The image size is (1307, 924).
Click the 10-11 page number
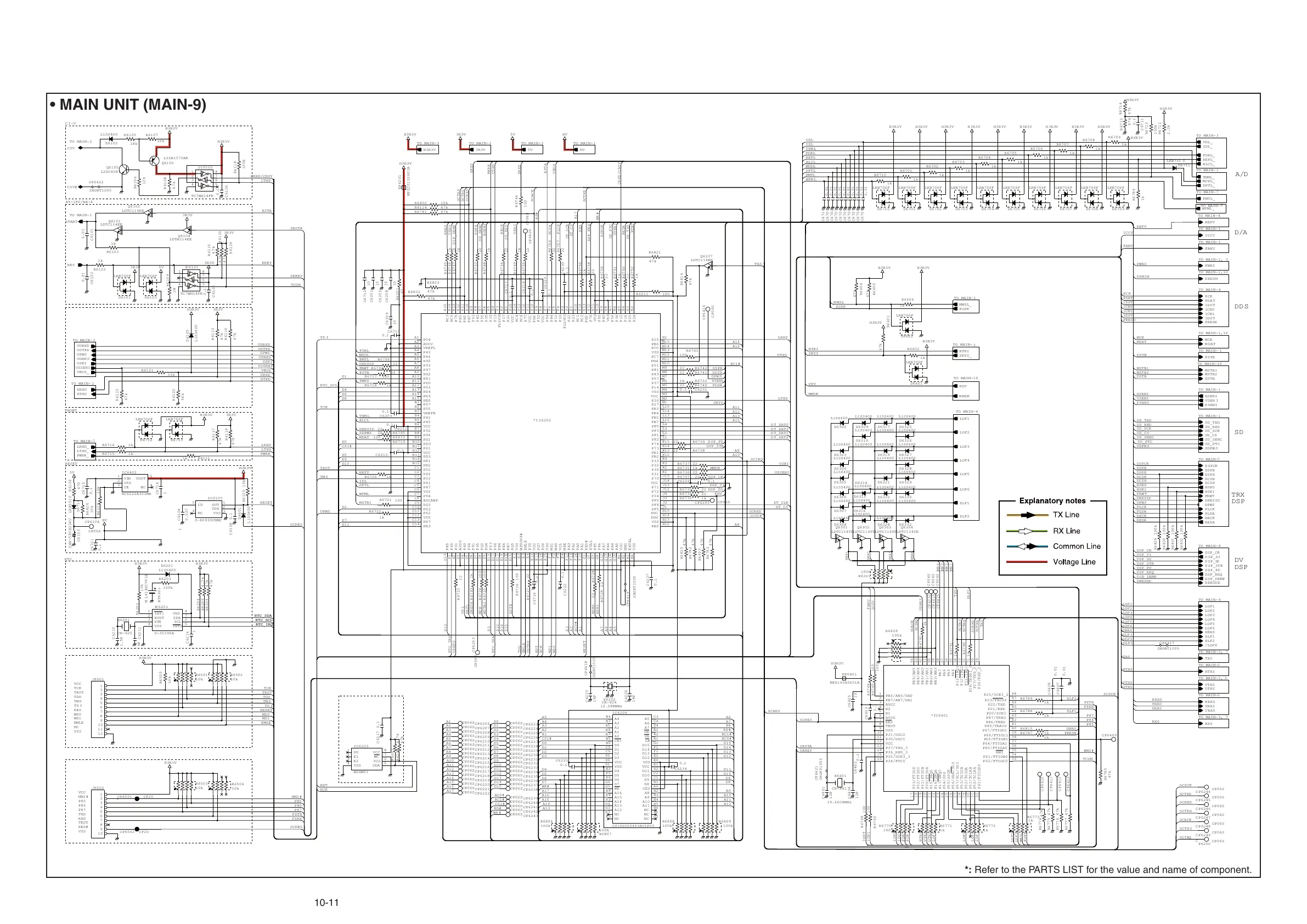[326, 903]
